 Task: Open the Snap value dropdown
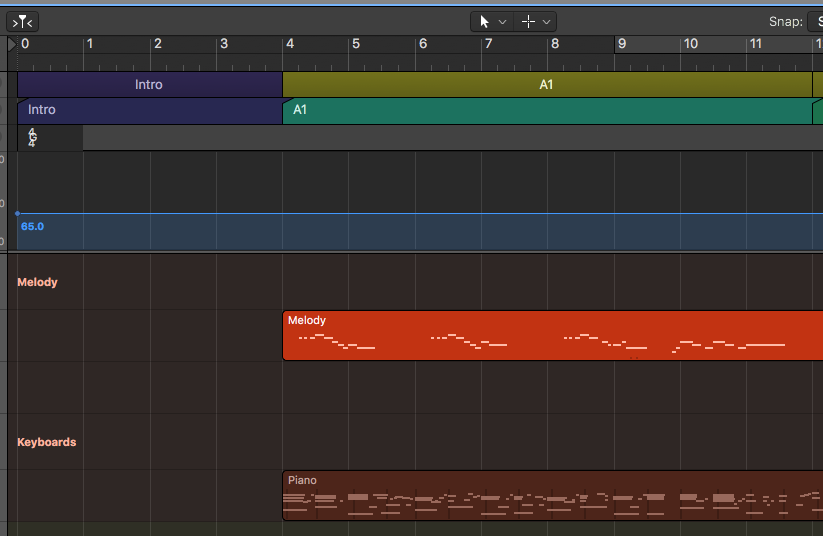(x=815, y=21)
